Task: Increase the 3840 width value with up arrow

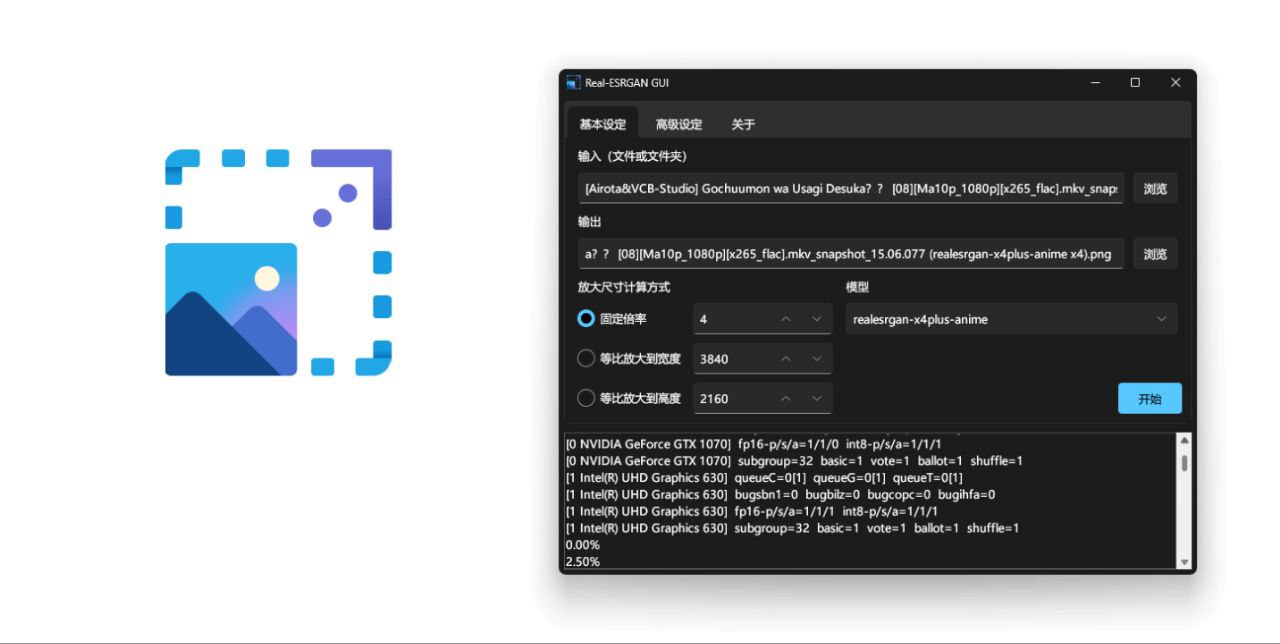Action: pos(786,359)
